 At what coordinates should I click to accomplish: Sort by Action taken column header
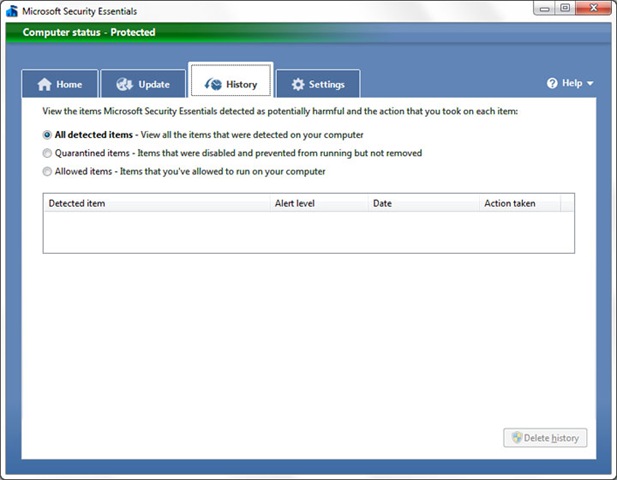click(x=520, y=203)
